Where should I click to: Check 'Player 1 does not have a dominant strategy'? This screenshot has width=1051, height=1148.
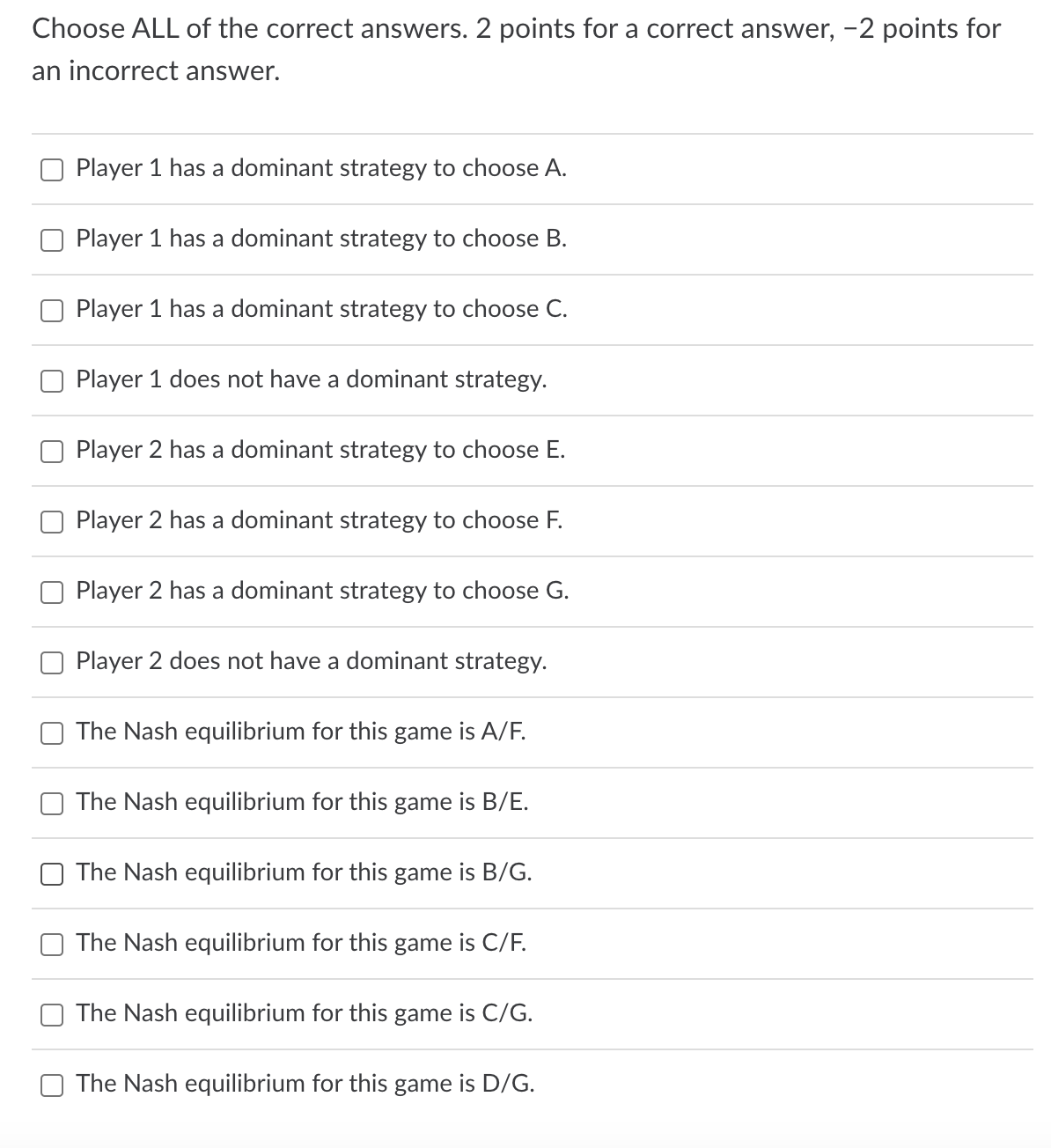tap(52, 380)
